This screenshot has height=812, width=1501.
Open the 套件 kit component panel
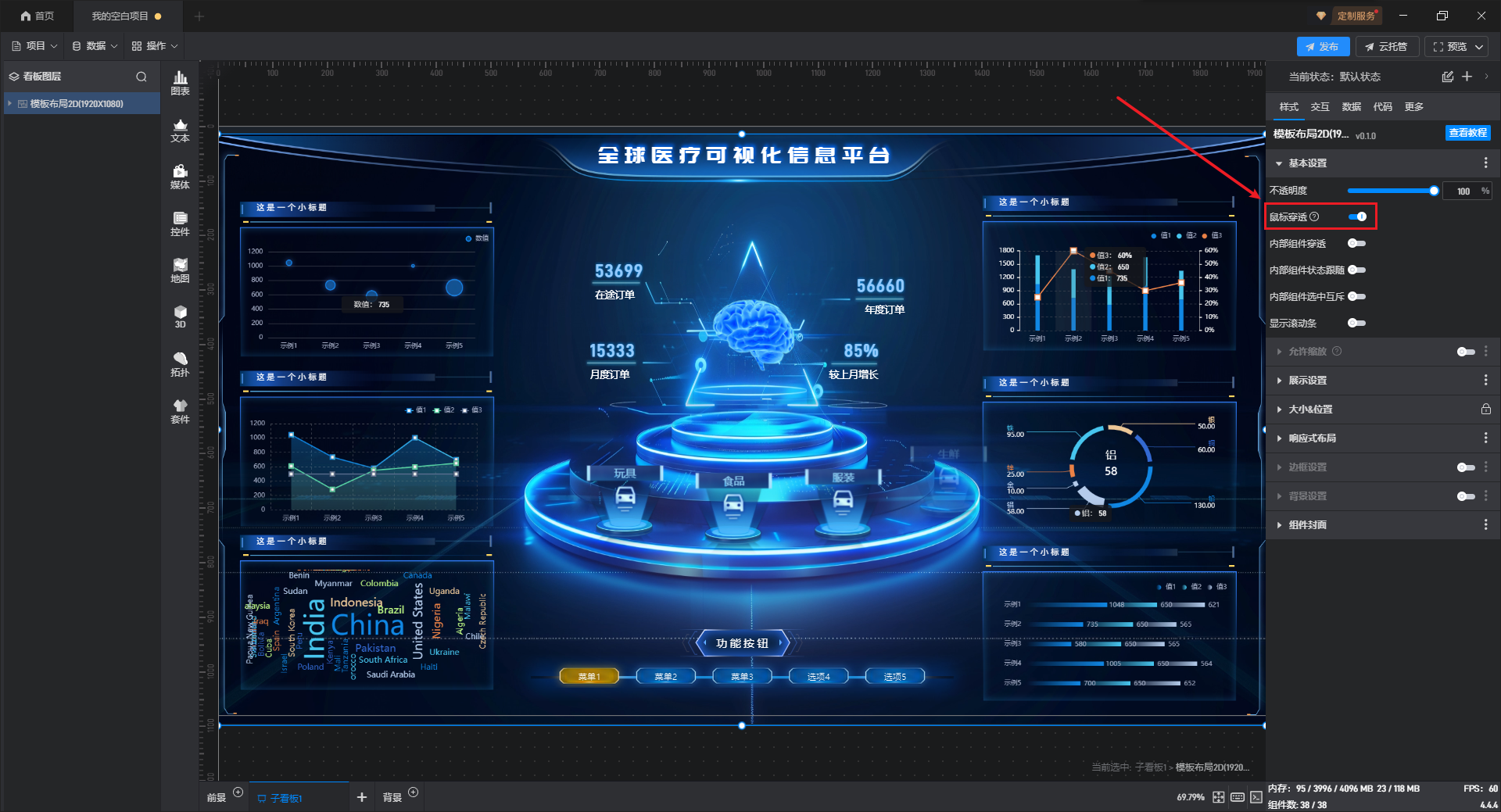point(180,411)
